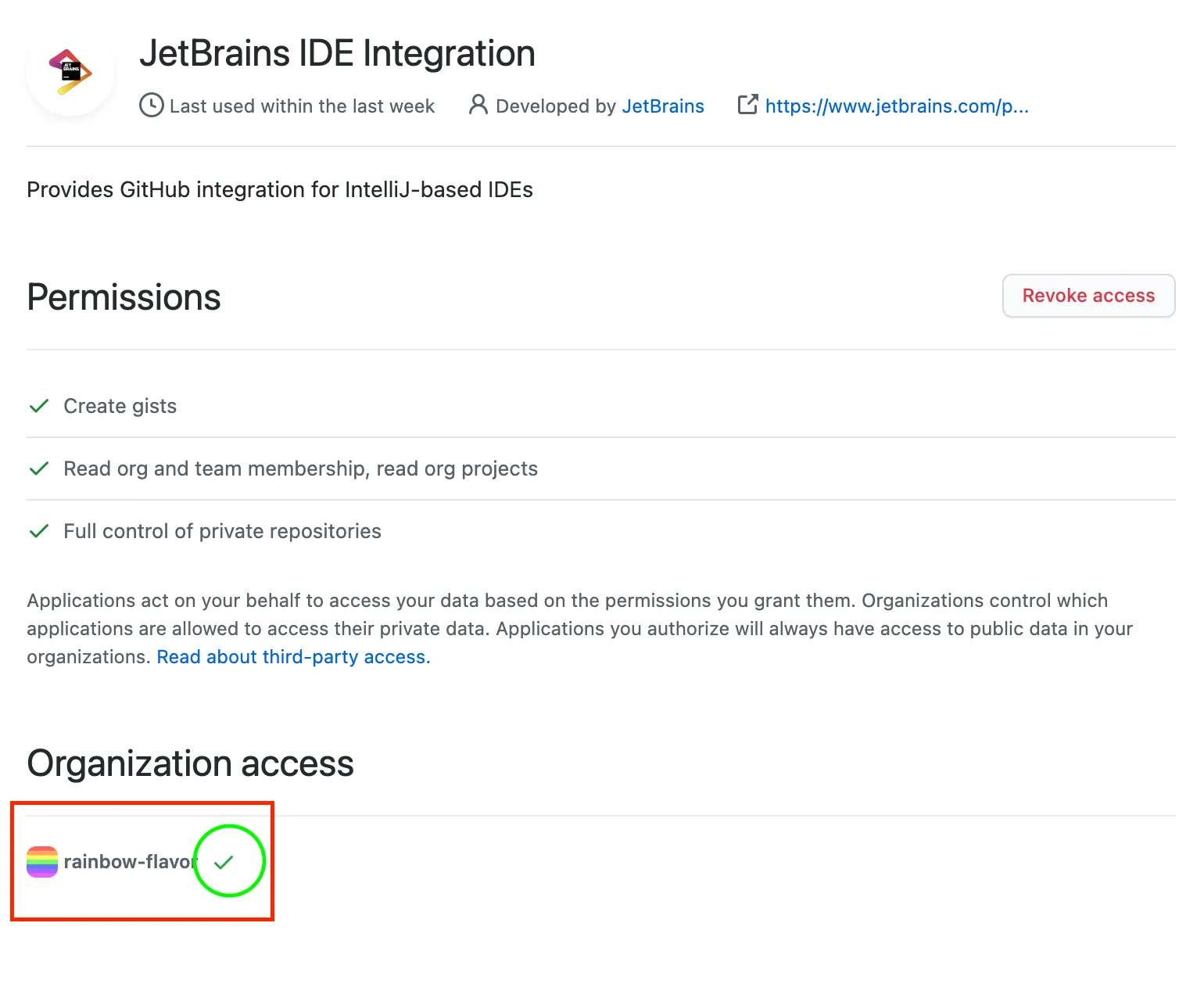Viewport: 1204px width, 984px height.
Task: Open the JetBrains developer link
Action: (662, 106)
